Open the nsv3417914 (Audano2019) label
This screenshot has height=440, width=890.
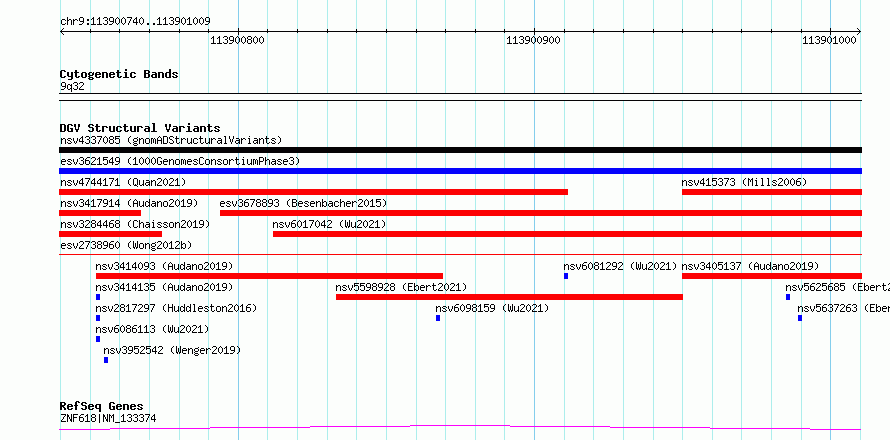click(x=129, y=203)
